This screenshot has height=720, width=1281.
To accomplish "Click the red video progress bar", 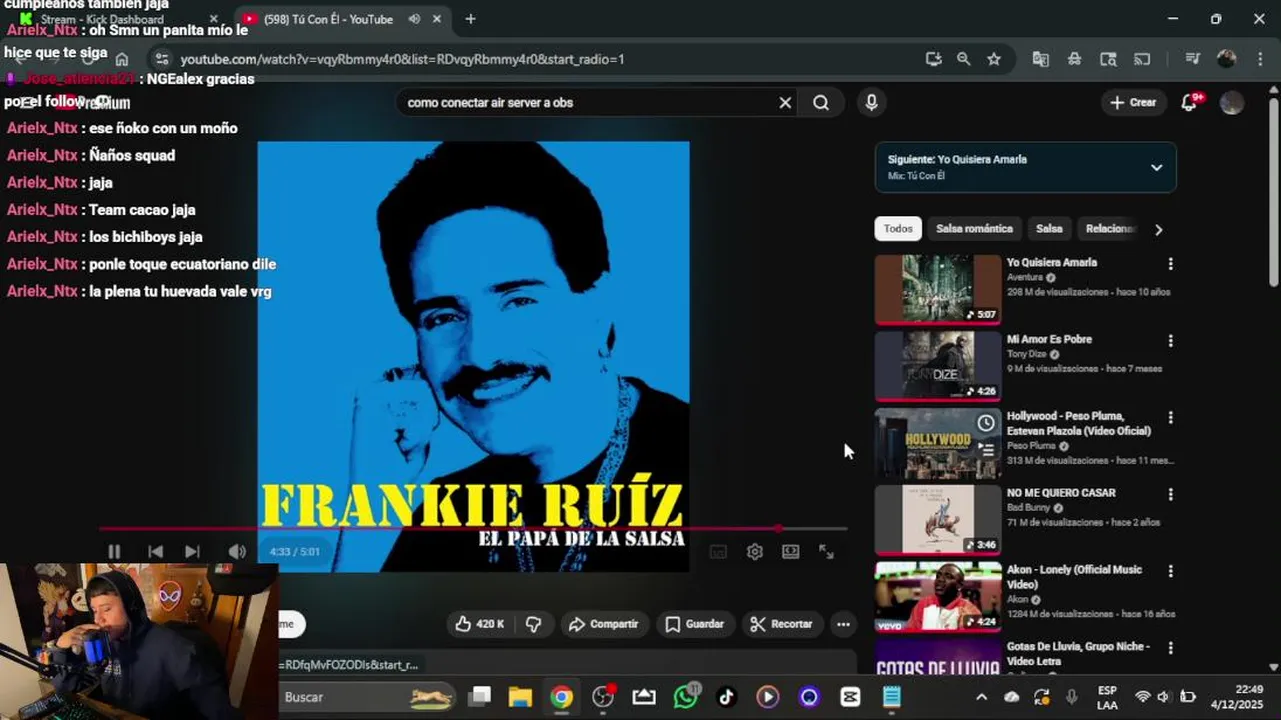I will [472, 528].
